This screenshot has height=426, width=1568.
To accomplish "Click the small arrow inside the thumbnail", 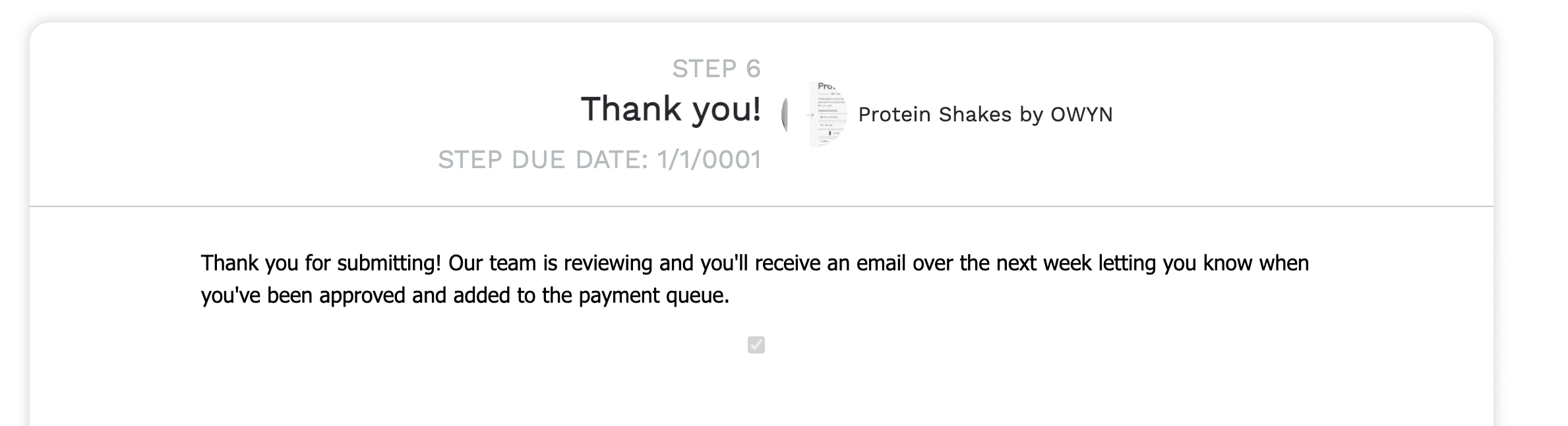I will [810, 115].
